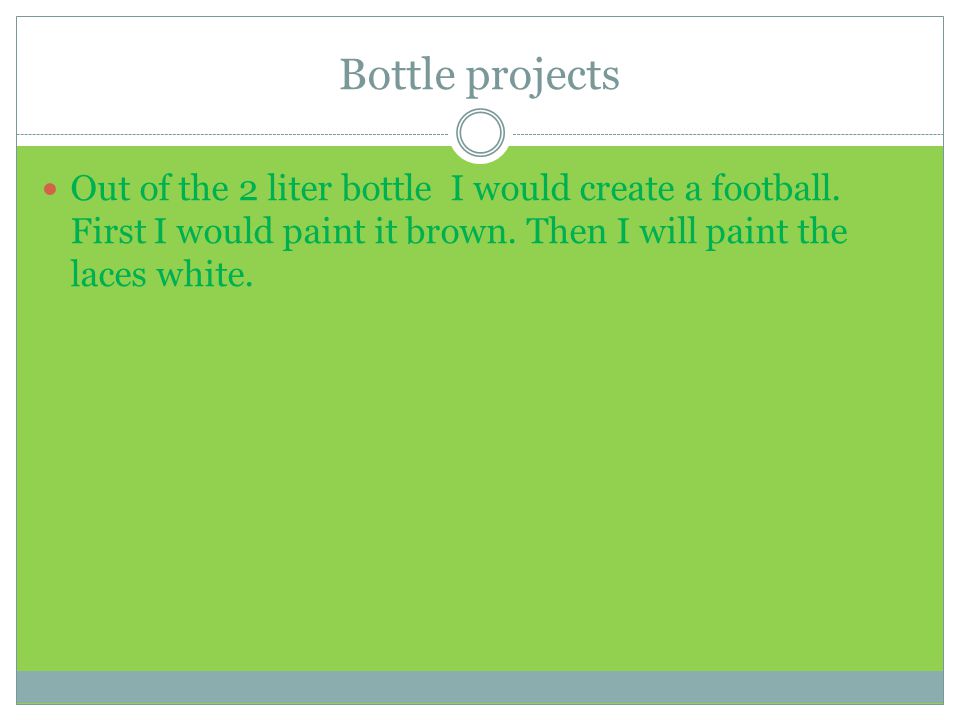960x720 pixels.
Task: Click the gray-blue footer bar
Action: click(x=480, y=687)
